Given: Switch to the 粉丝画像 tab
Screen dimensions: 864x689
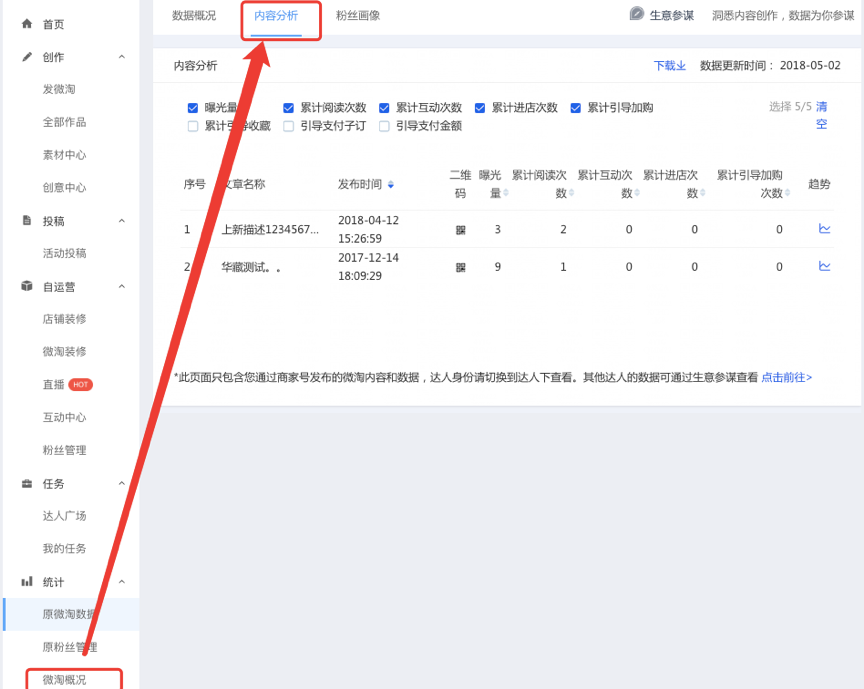Looking at the screenshot, I should pos(357,16).
